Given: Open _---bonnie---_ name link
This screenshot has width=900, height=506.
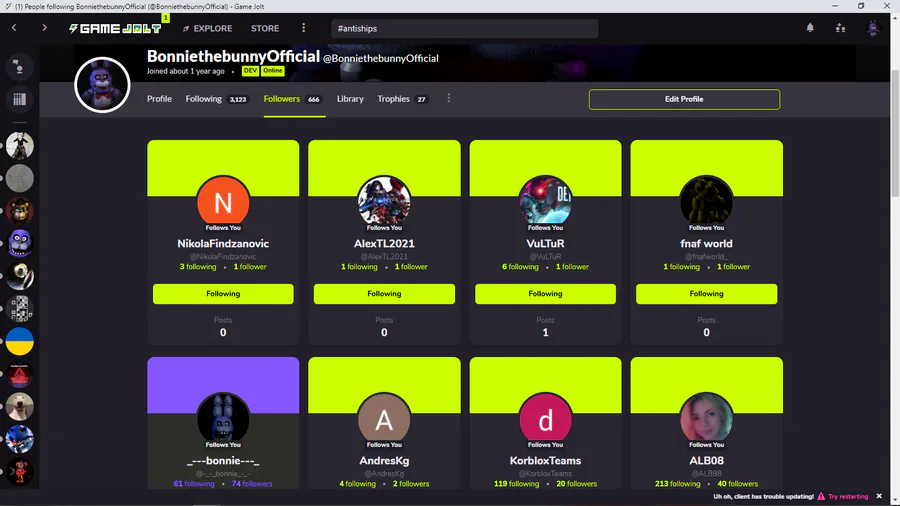Looking at the screenshot, I should [x=223, y=461].
